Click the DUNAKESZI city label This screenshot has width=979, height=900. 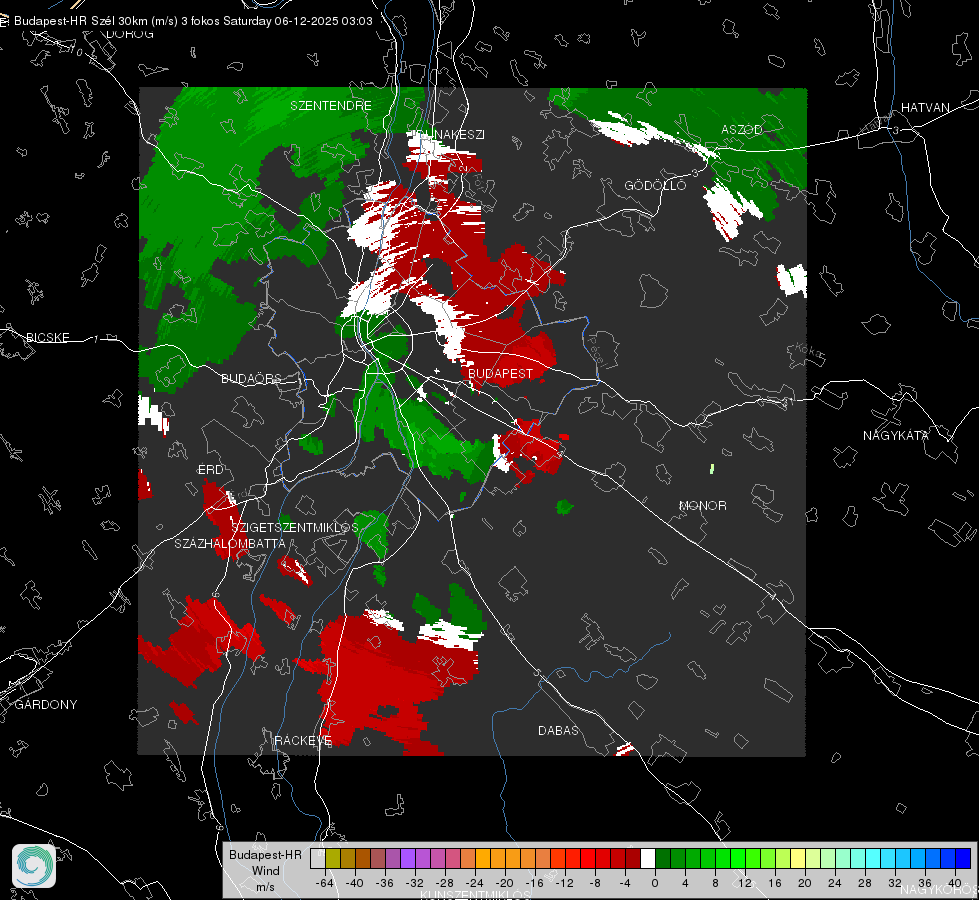coord(448,135)
